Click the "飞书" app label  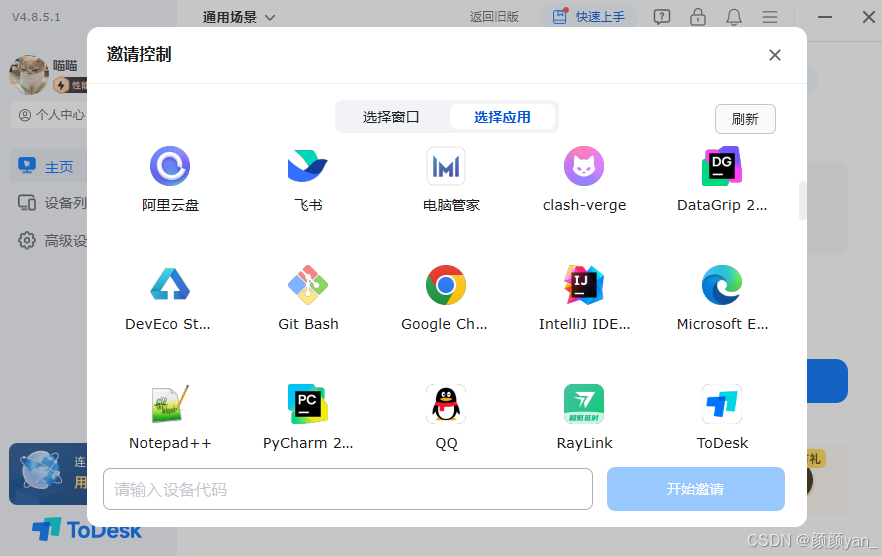(x=308, y=205)
